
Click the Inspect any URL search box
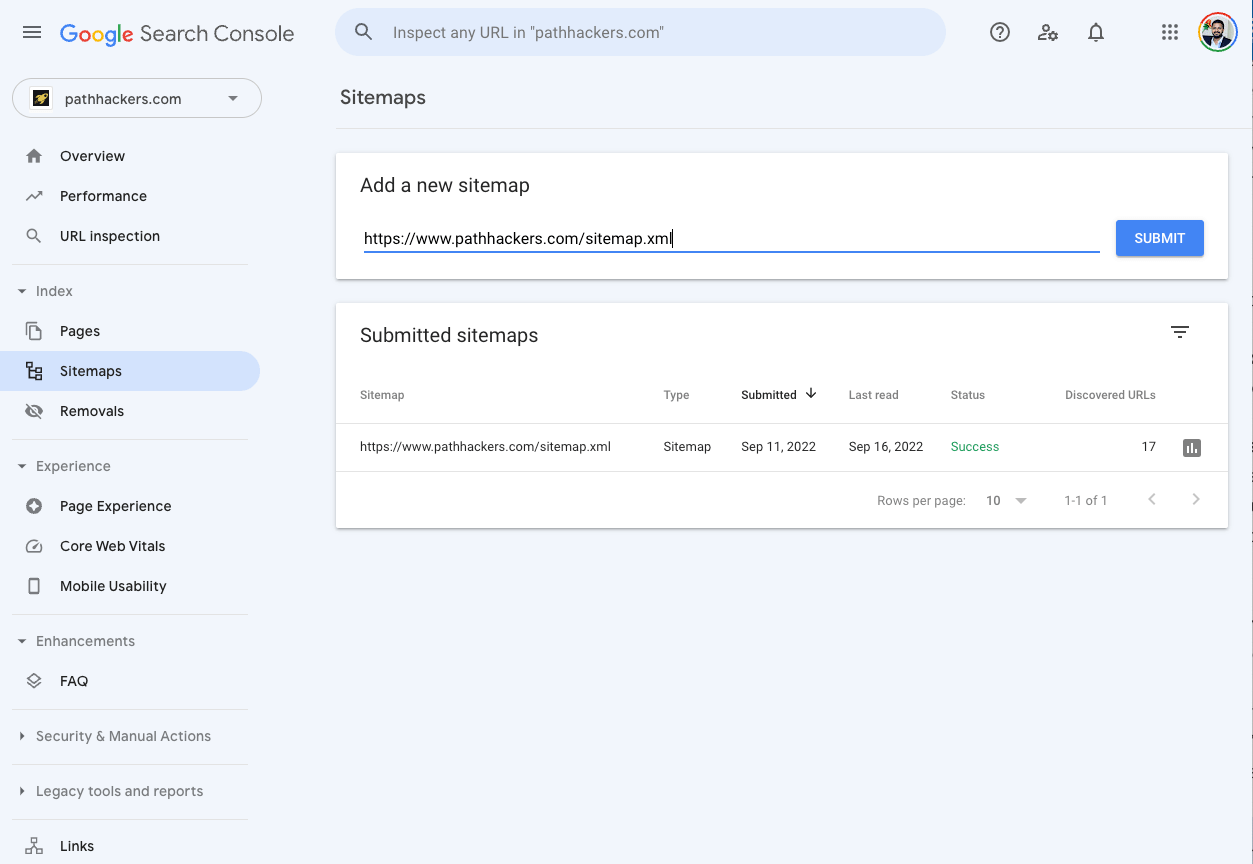640,32
